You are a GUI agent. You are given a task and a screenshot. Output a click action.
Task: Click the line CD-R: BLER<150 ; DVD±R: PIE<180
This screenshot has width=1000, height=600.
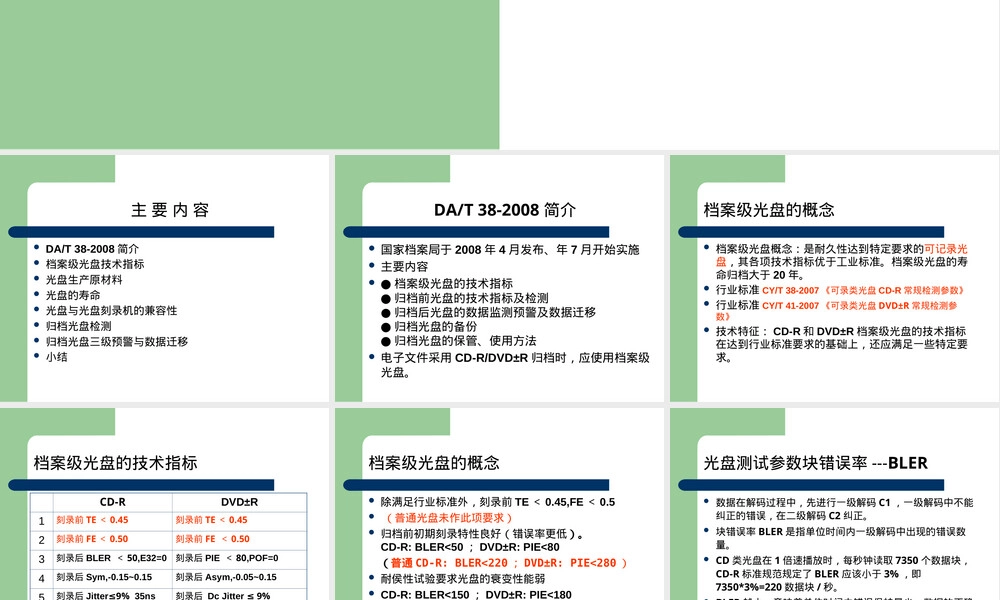coord(476,594)
